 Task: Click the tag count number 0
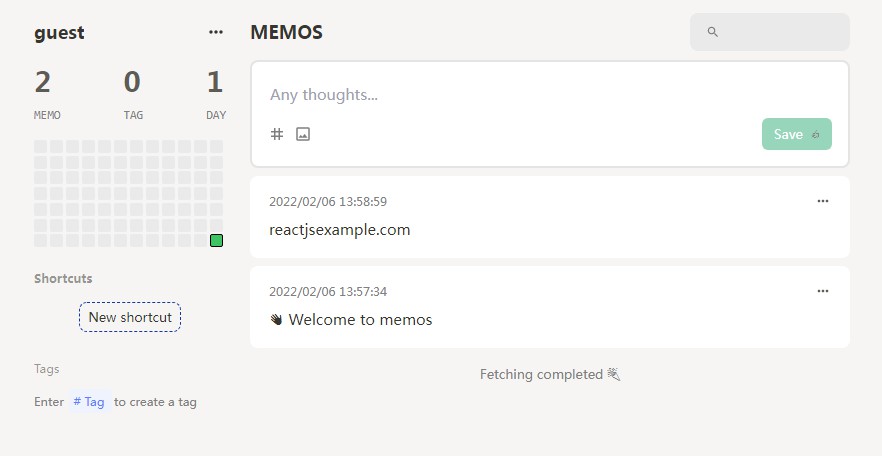click(x=132, y=82)
